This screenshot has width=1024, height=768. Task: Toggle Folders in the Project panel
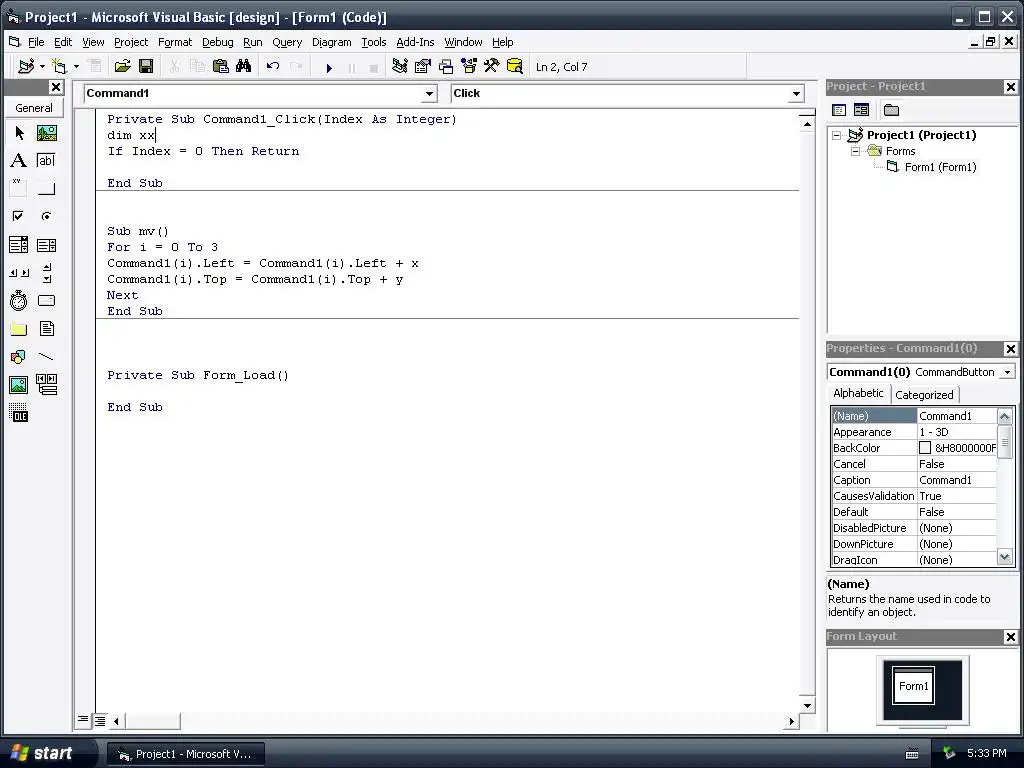pyautogui.click(x=891, y=110)
